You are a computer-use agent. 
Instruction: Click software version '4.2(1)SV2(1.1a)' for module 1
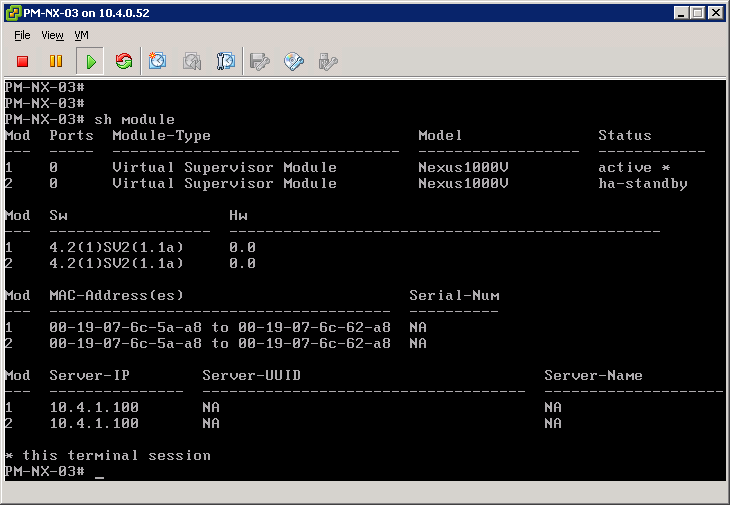[x=116, y=247]
